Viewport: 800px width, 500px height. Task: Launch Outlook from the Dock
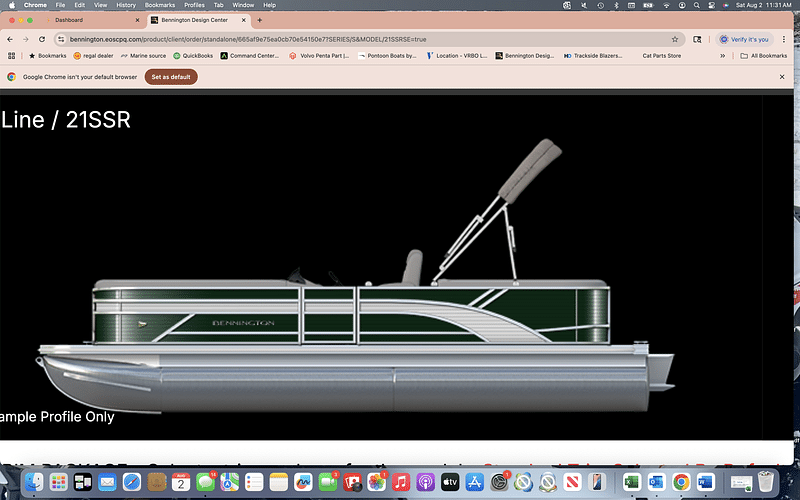tap(656, 482)
